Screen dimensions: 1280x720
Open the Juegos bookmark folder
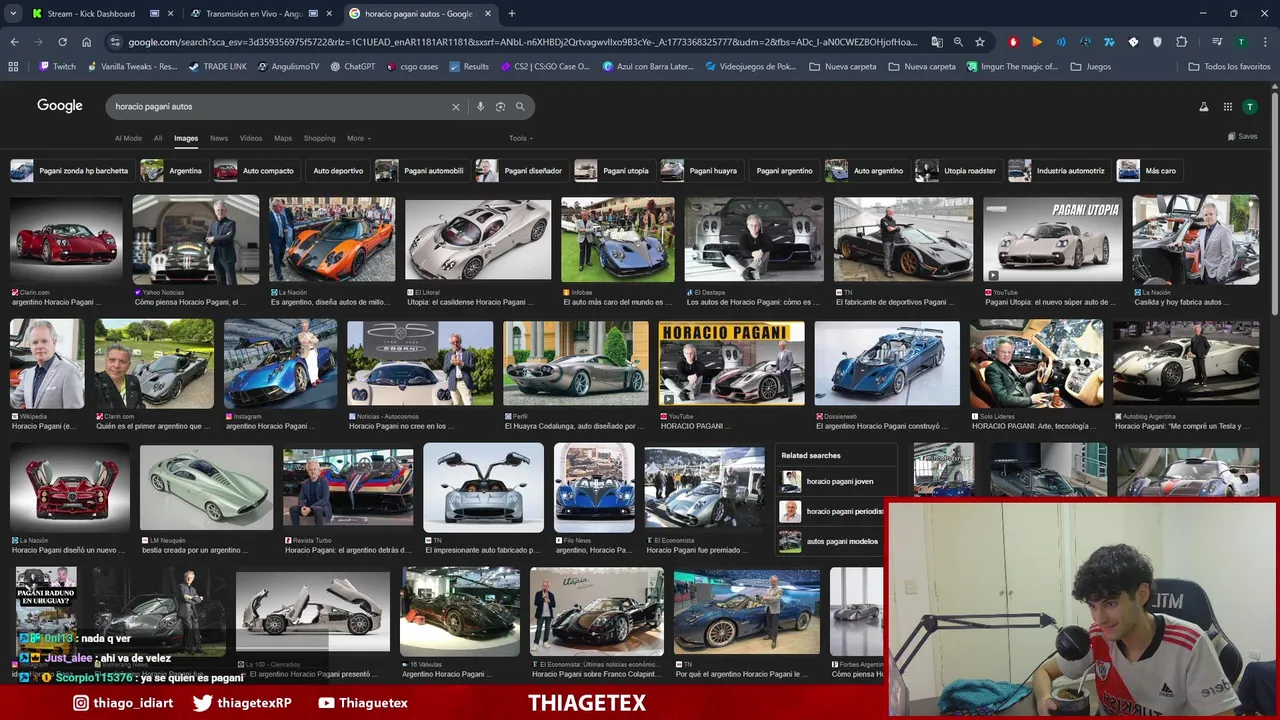pyautogui.click(x=1090, y=66)
